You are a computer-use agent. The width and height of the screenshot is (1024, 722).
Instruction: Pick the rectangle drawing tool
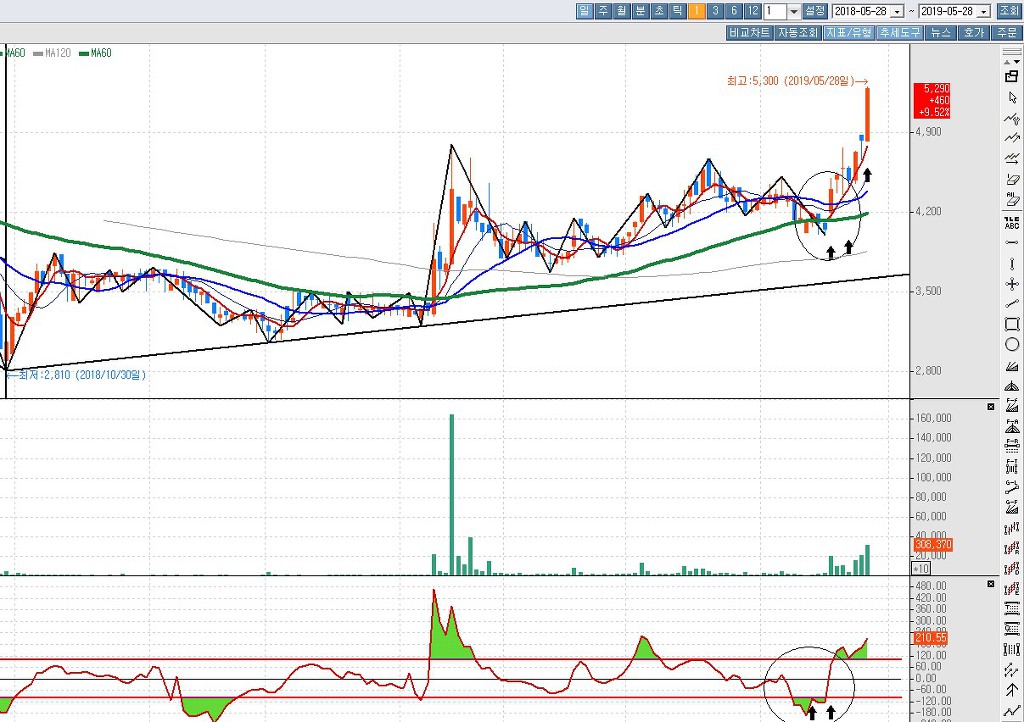pos(1012,324)
